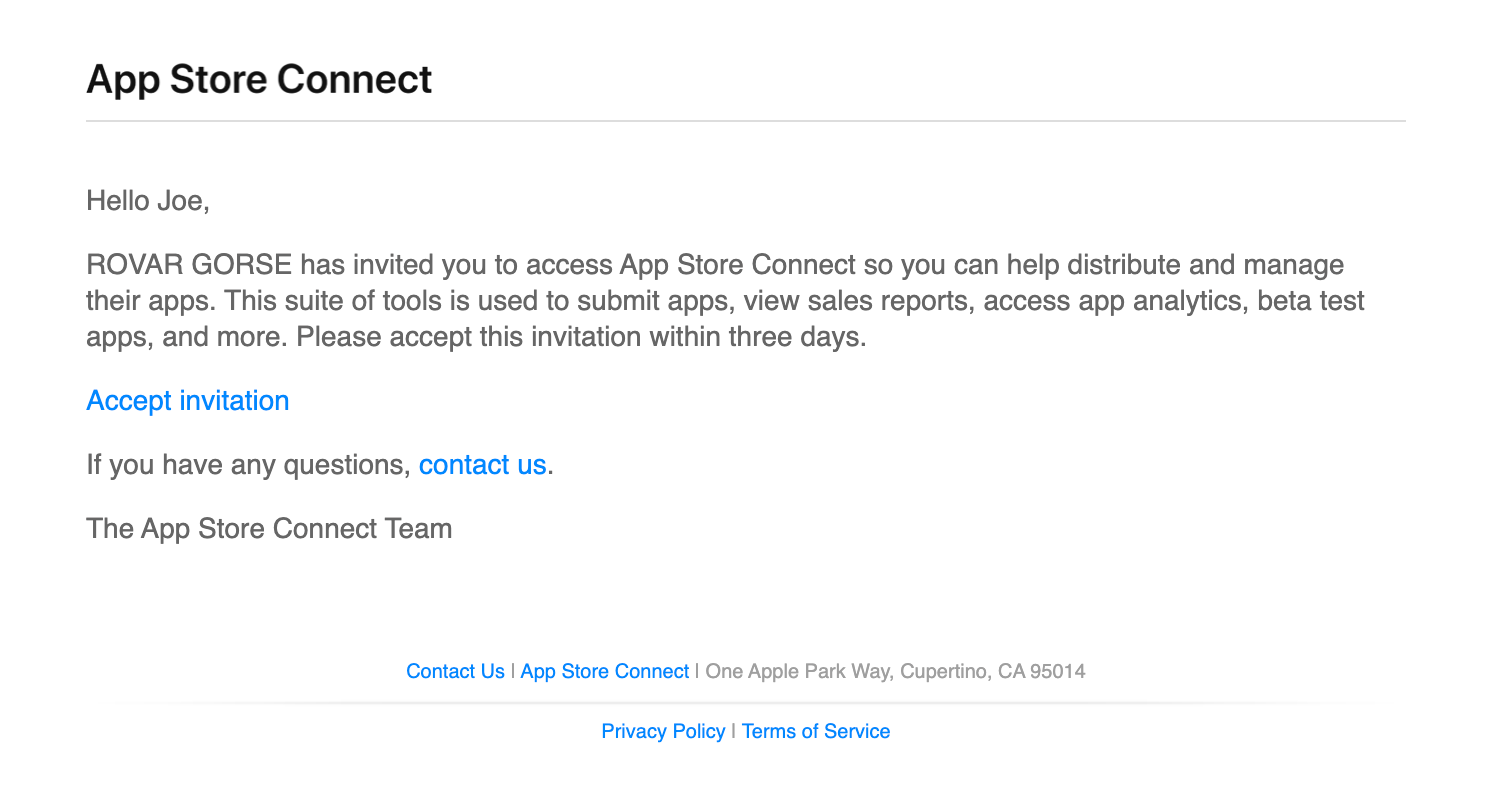The width and height of the screenshot is (1490, 806).
Task: Open the footer "Contact Us" link
Action: pyautogui.click(x=455, y=672)
